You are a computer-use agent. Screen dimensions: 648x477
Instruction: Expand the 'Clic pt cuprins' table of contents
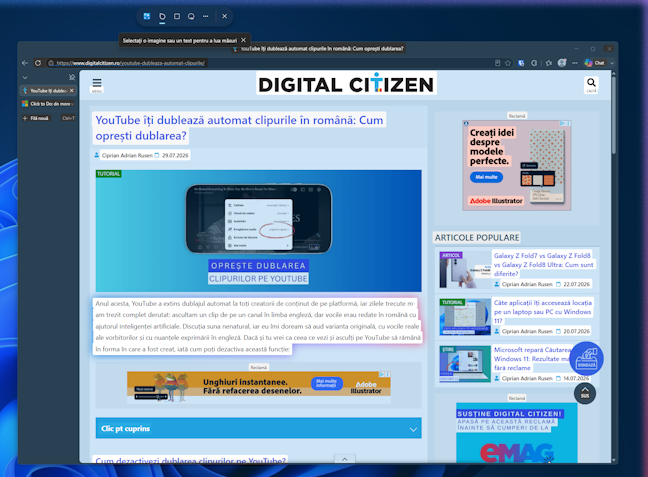pos(258,429)
